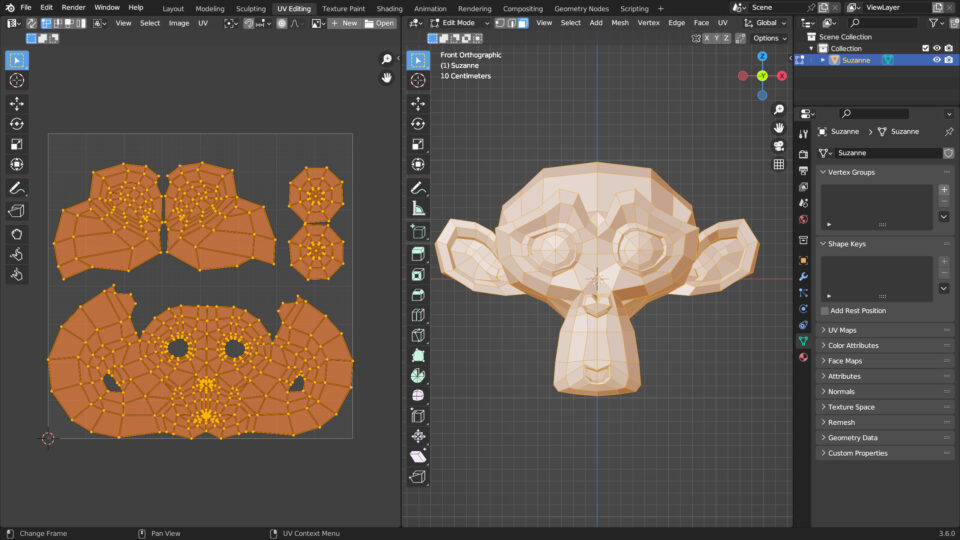Open the Options dropdown in 3D viewport
The height and width of the screenshot is (540, 960).
[x=770, y=38]
